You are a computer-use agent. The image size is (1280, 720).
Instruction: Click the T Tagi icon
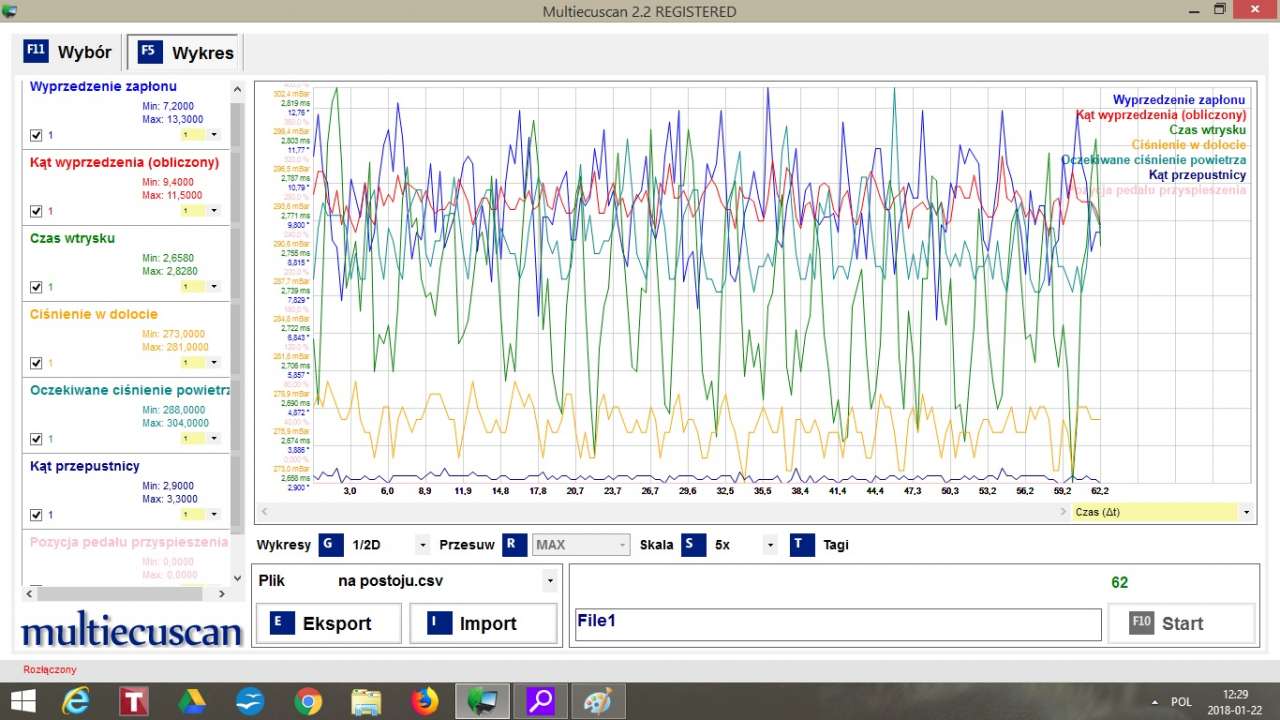[x=802, y=545]
